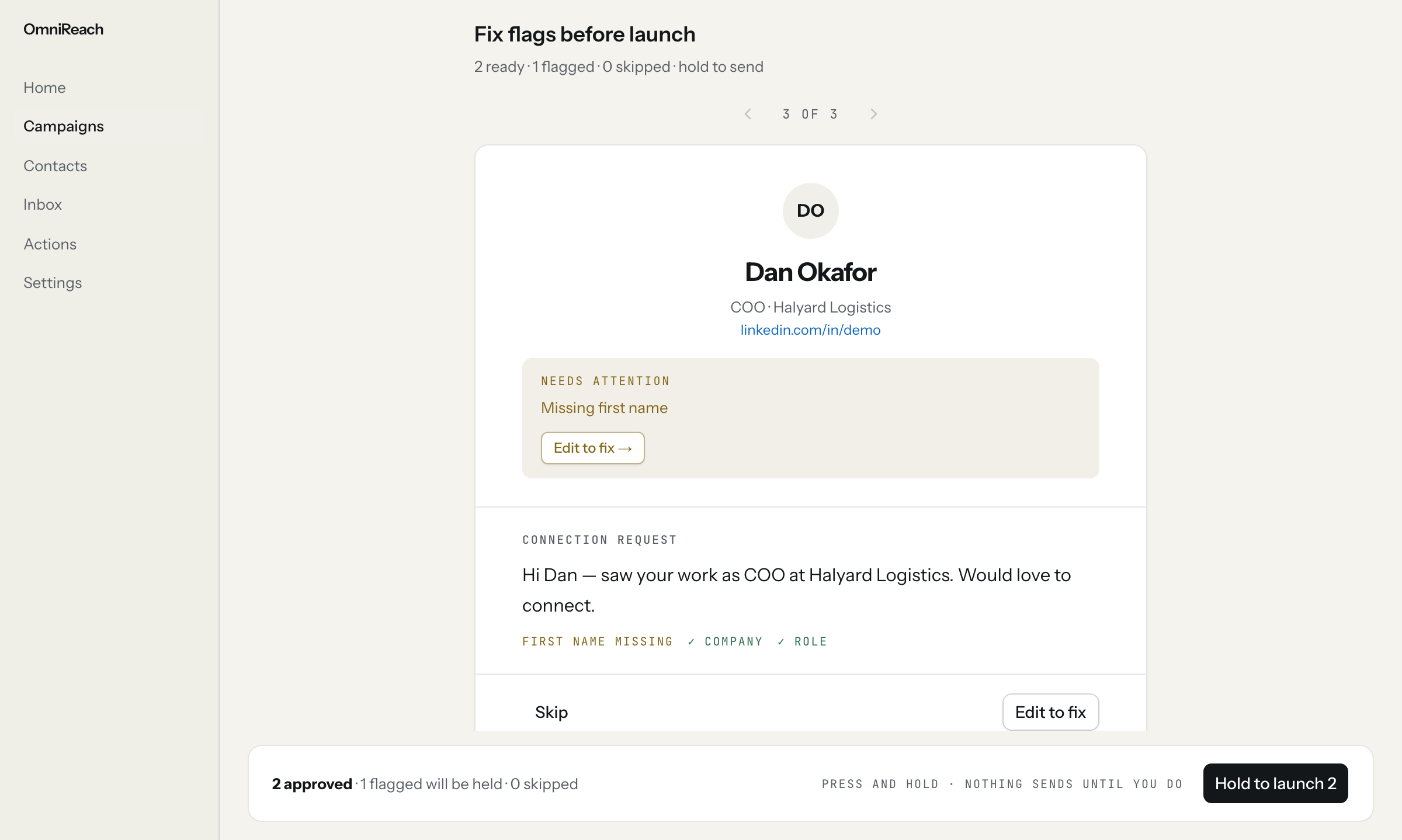Image resolution: width=1402 pixels, height=840 pixels.
Task: Go to previous contact with left chevron
Action: pos(748,114)
